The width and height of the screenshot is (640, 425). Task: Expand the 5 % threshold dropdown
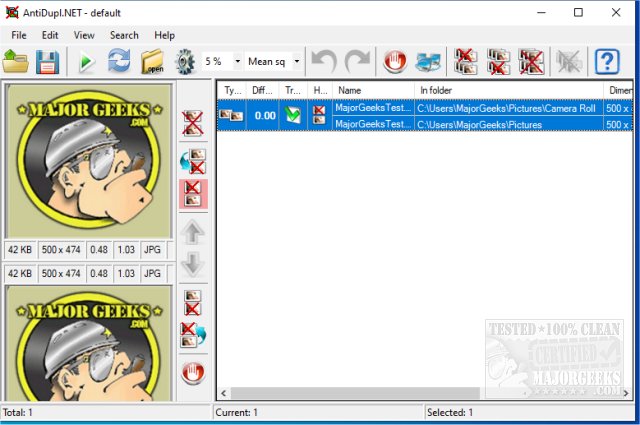pyautogui.click(x=238, y=62)
